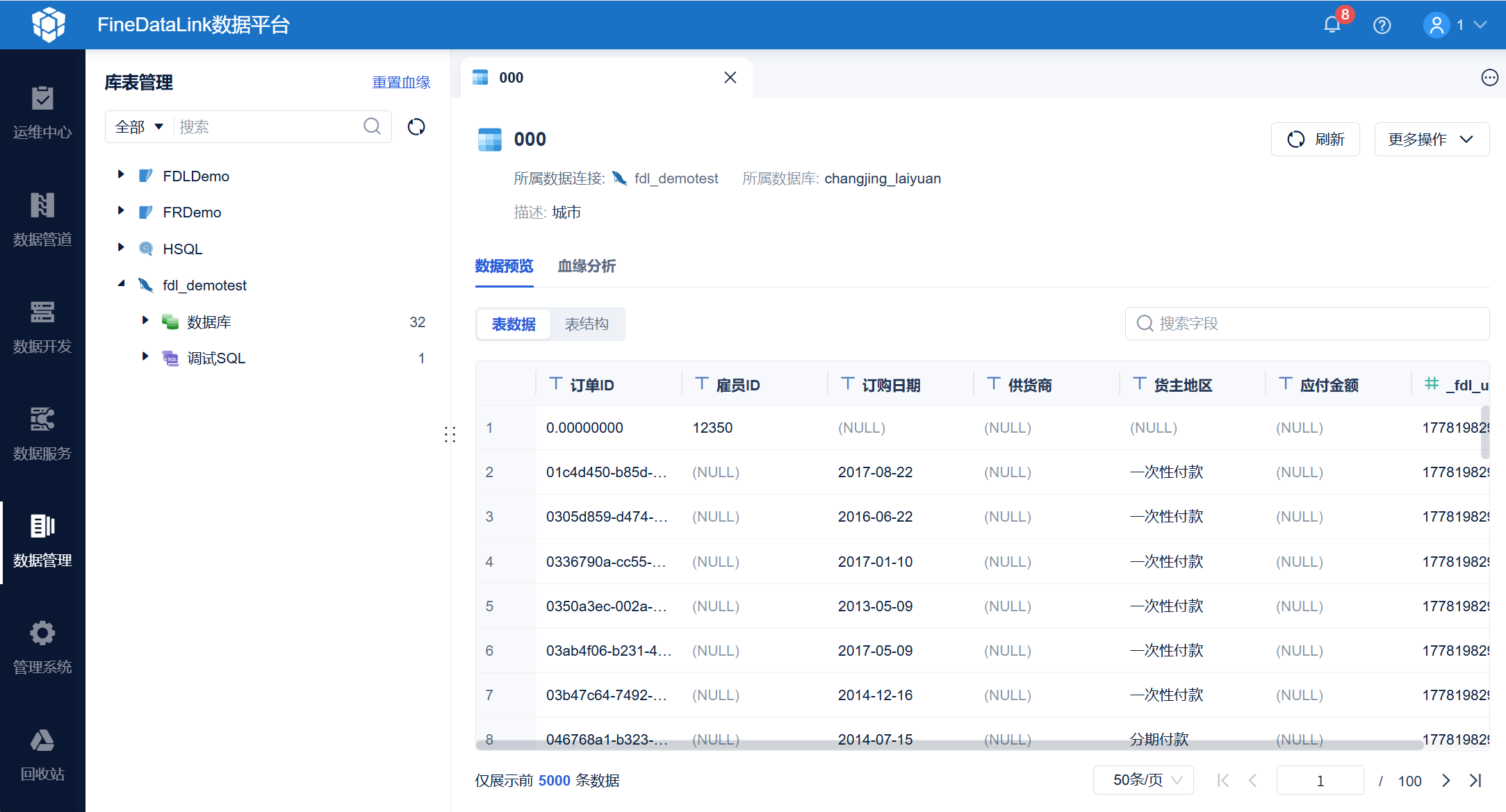Expand the FDLDemo tree node
1506x812 pixels.
point(121,175)
